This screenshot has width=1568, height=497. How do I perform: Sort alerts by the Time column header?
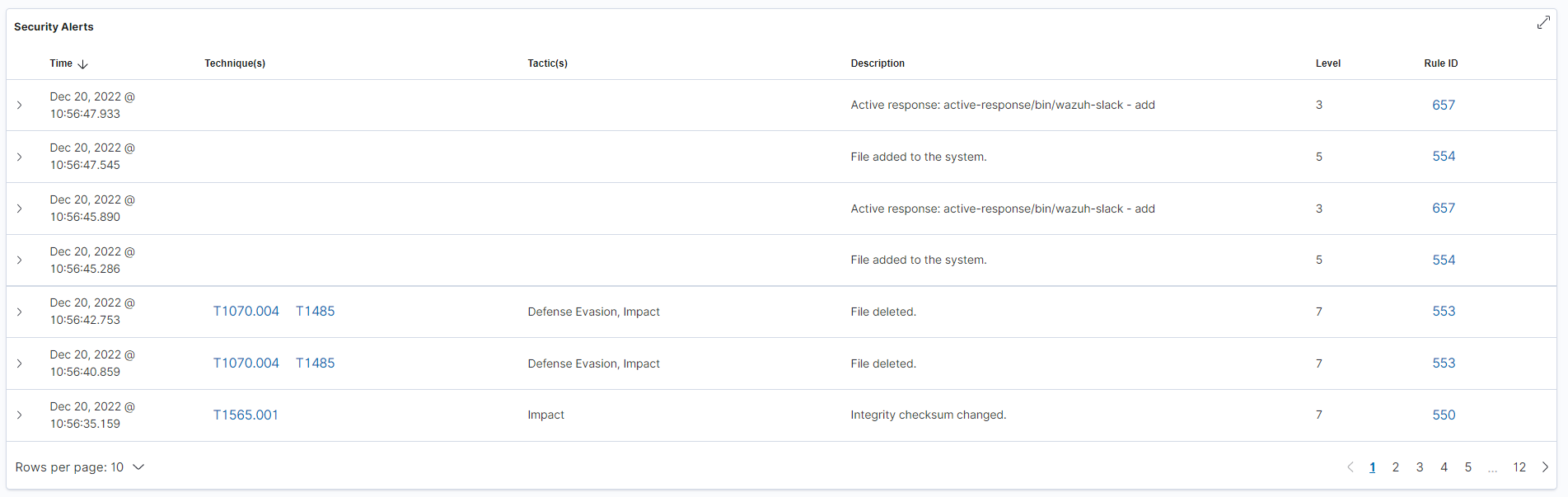point(61,63)
